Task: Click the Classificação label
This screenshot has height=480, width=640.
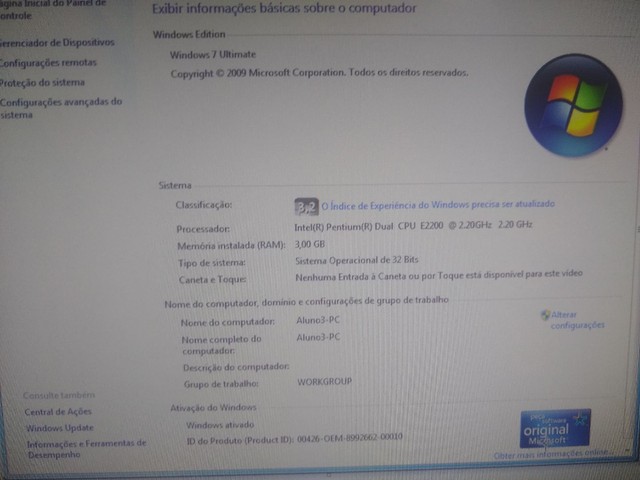Action: point(204,205)
